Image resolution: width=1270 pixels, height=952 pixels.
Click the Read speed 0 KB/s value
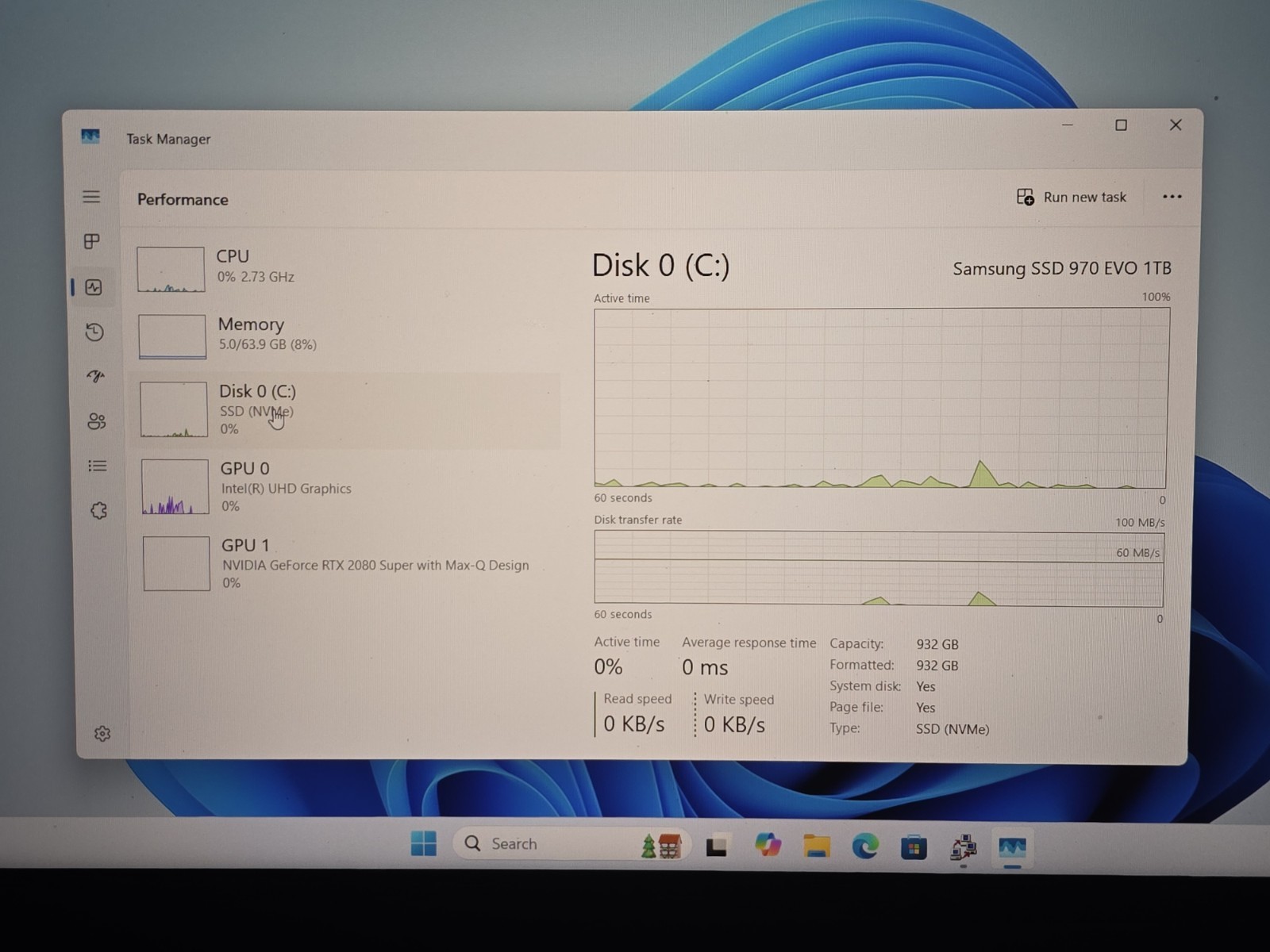pyautogui.click(x=634, y=724)
